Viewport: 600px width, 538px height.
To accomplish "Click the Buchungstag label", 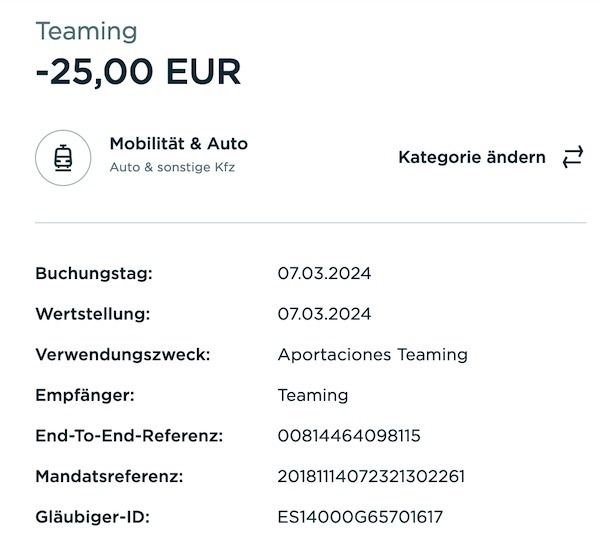I will click(x=94, y=274).
